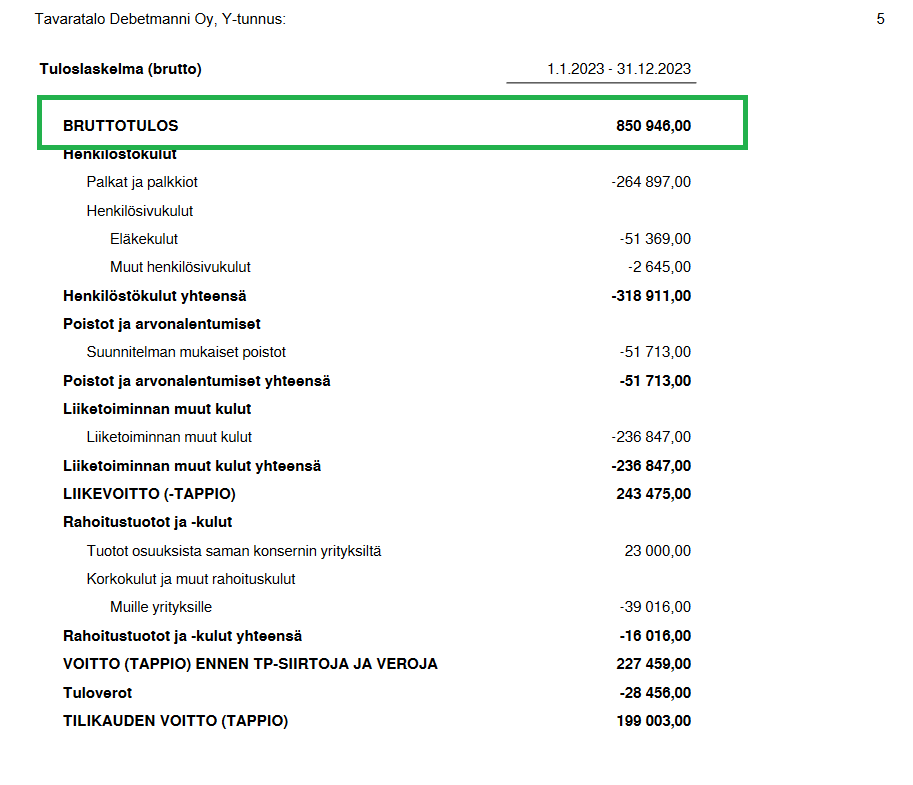Select the LIIKEVOITTO (-TAPPIO) row label
Image resolution: width=913 pixels, height=785 pixels.
coord(149,494)
